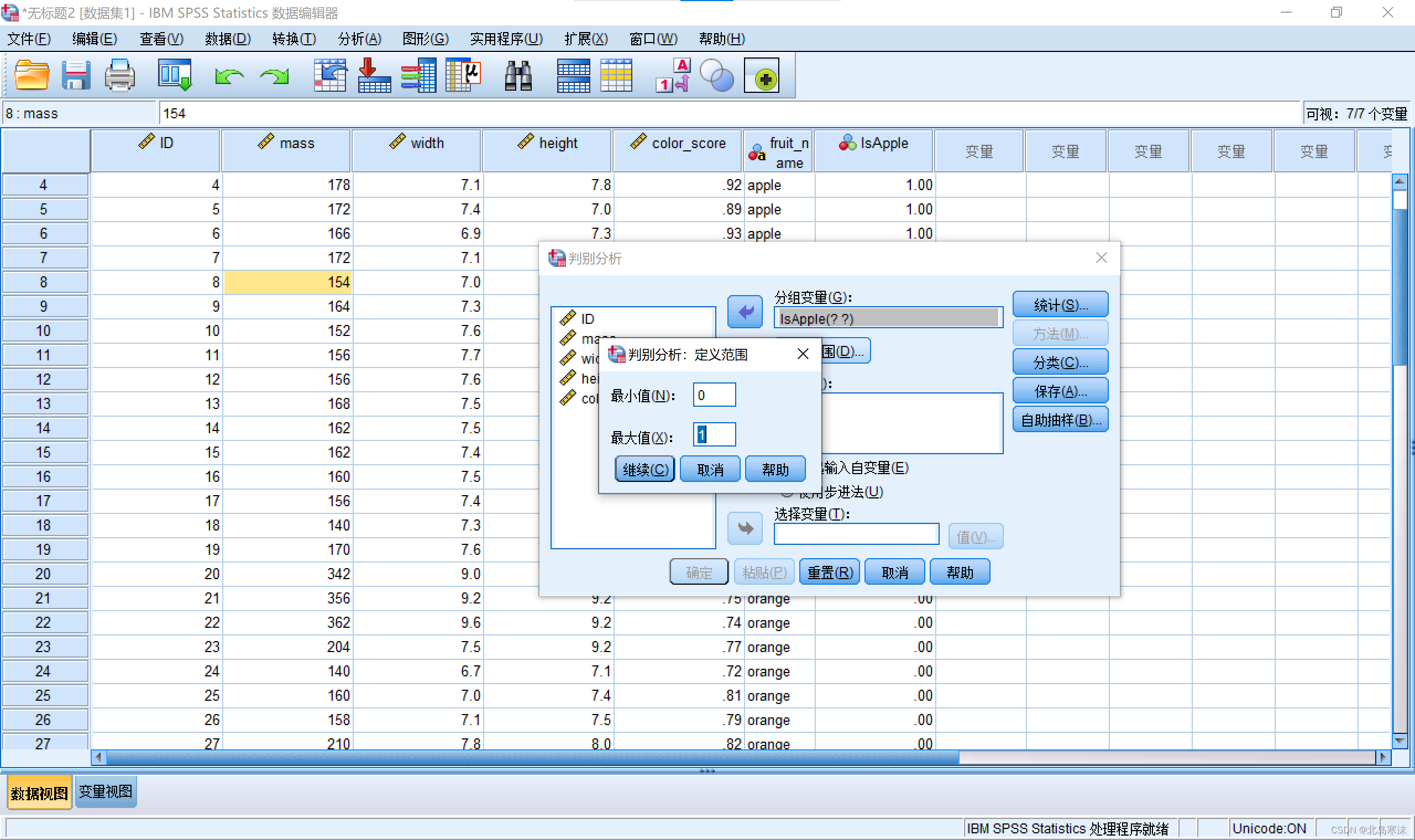Image resolution: width=1415 pixels, height=840 pixels.
Task: Click the 选择变量(T) input field
Action: coord(856,534)
